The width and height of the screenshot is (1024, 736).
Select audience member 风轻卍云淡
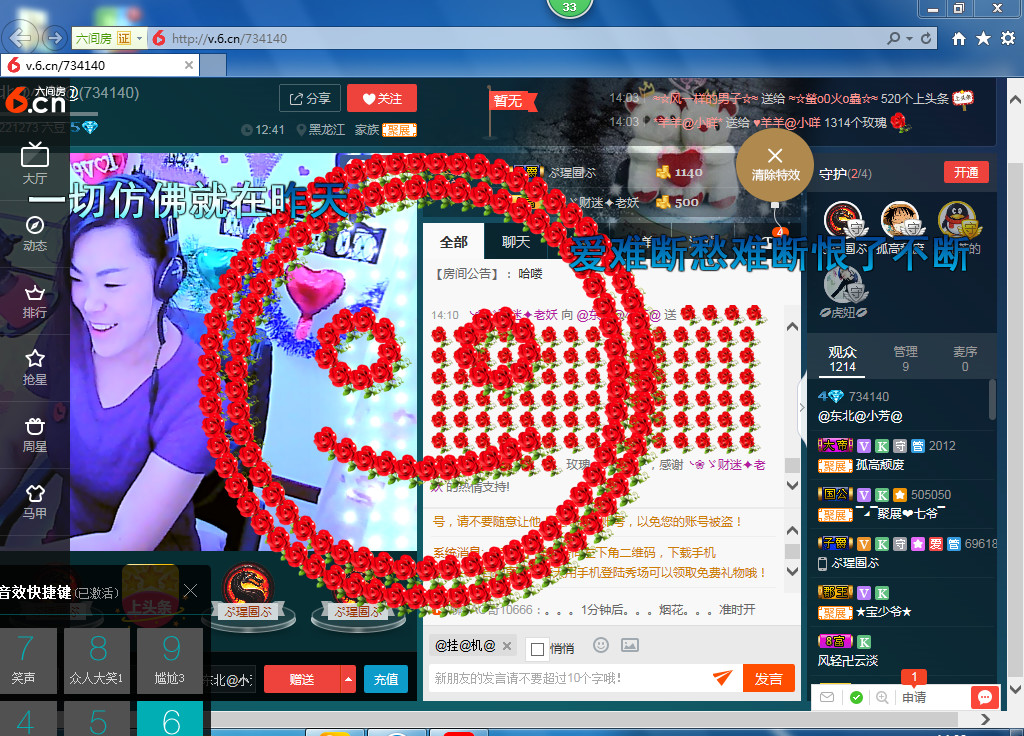click(x=848, y=661)
